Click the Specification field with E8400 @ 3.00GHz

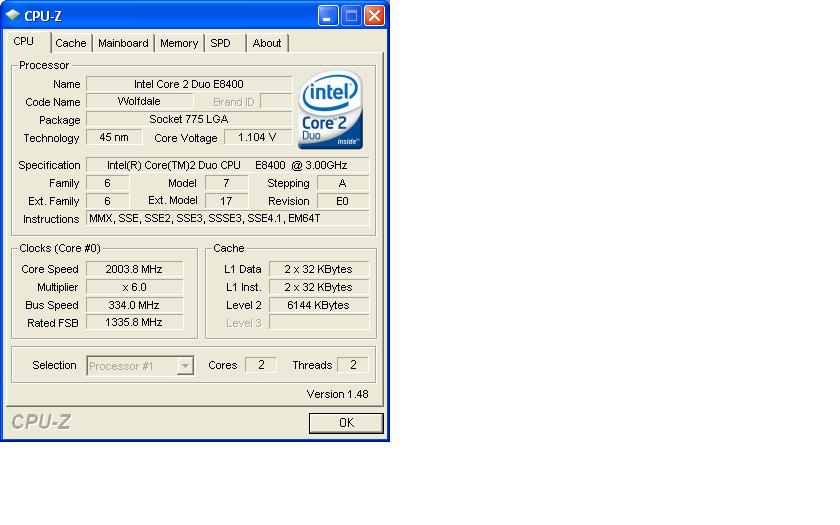click(x=228, y=165)
